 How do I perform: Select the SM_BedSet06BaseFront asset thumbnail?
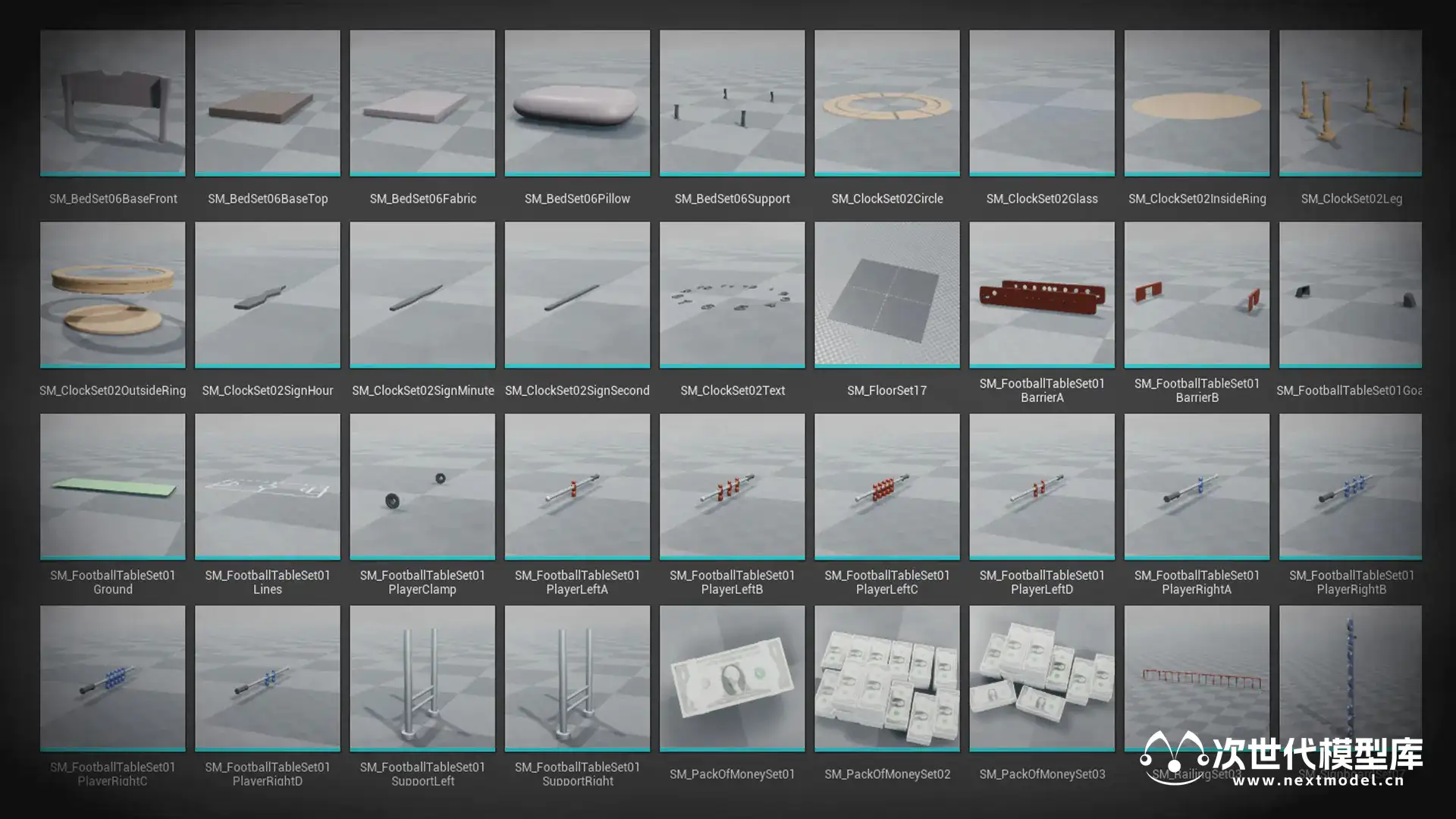(112, 103)
